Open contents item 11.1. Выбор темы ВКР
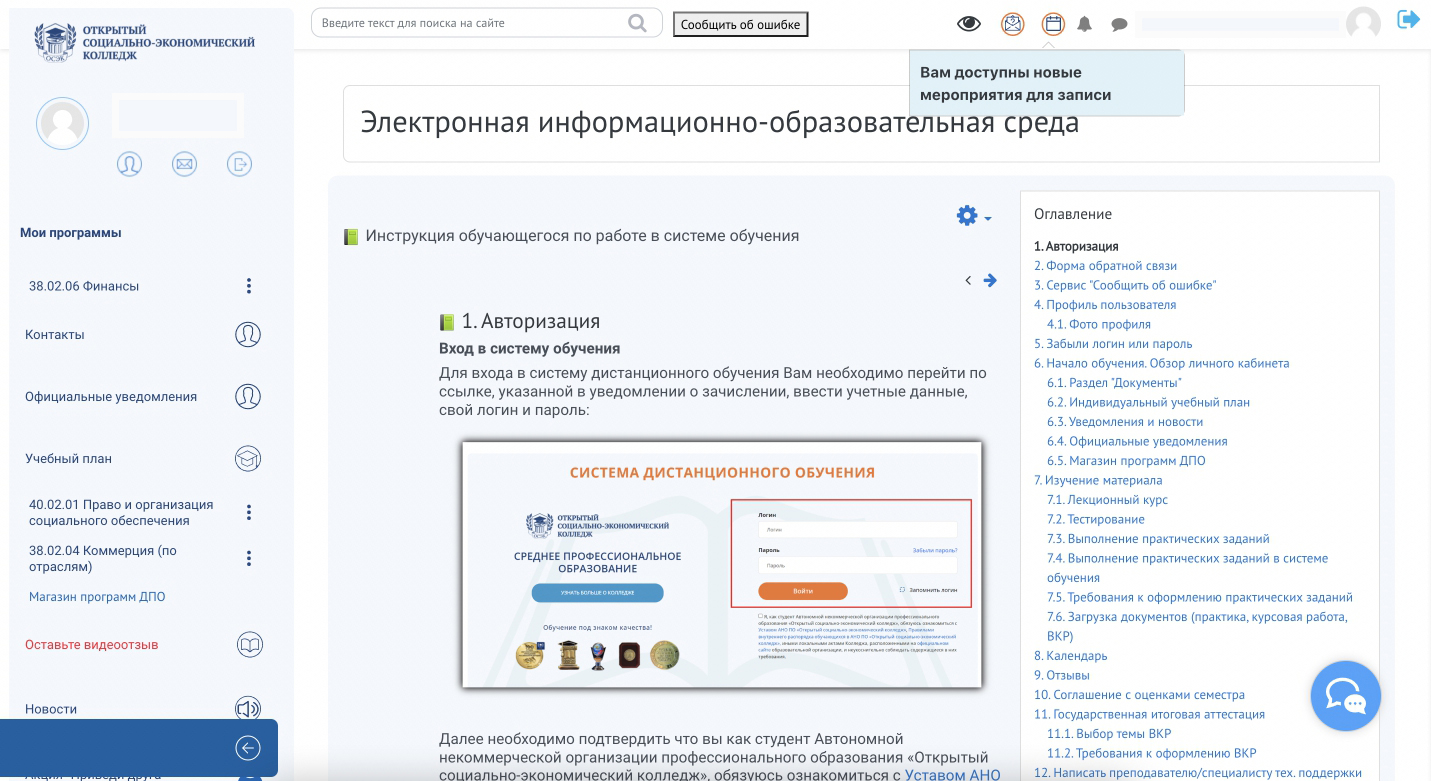This screenshot has height=781, width=1431. click(1109, 734)
